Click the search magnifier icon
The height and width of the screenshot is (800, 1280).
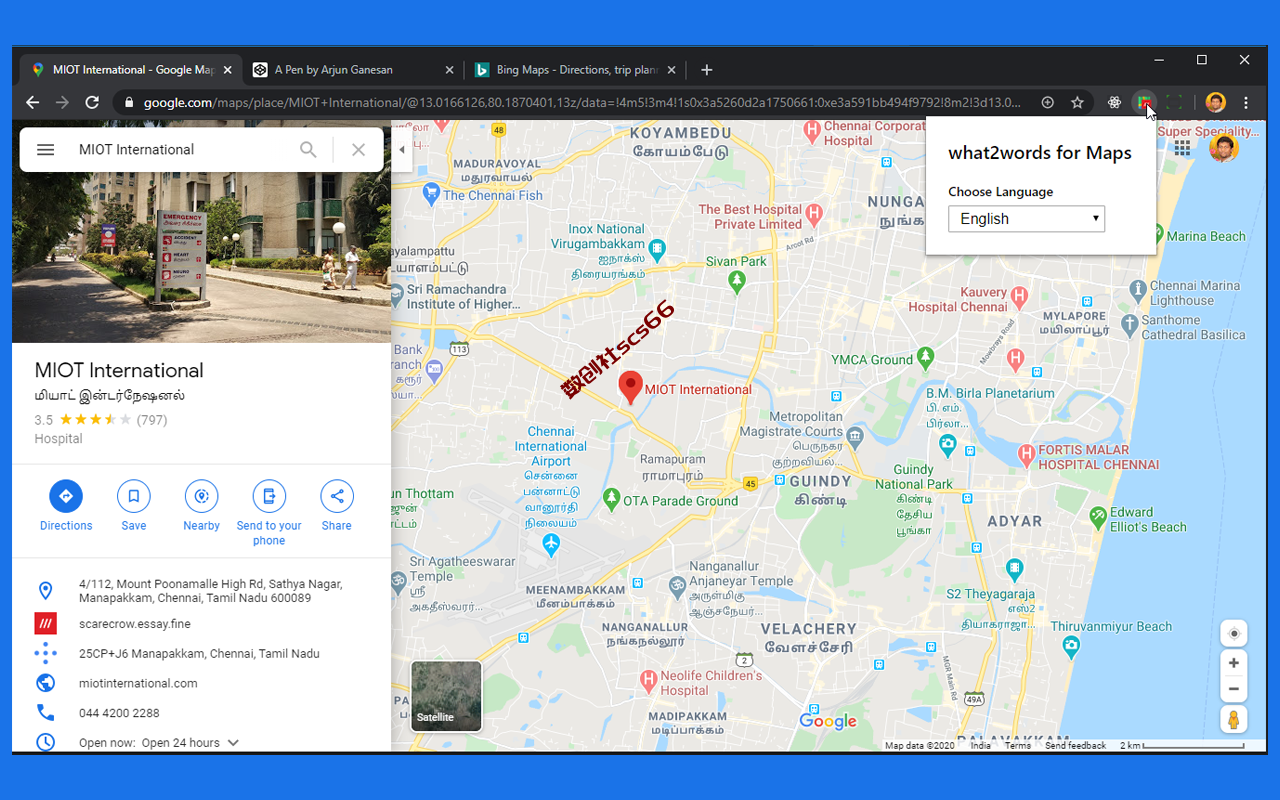(x=308, y=150)
